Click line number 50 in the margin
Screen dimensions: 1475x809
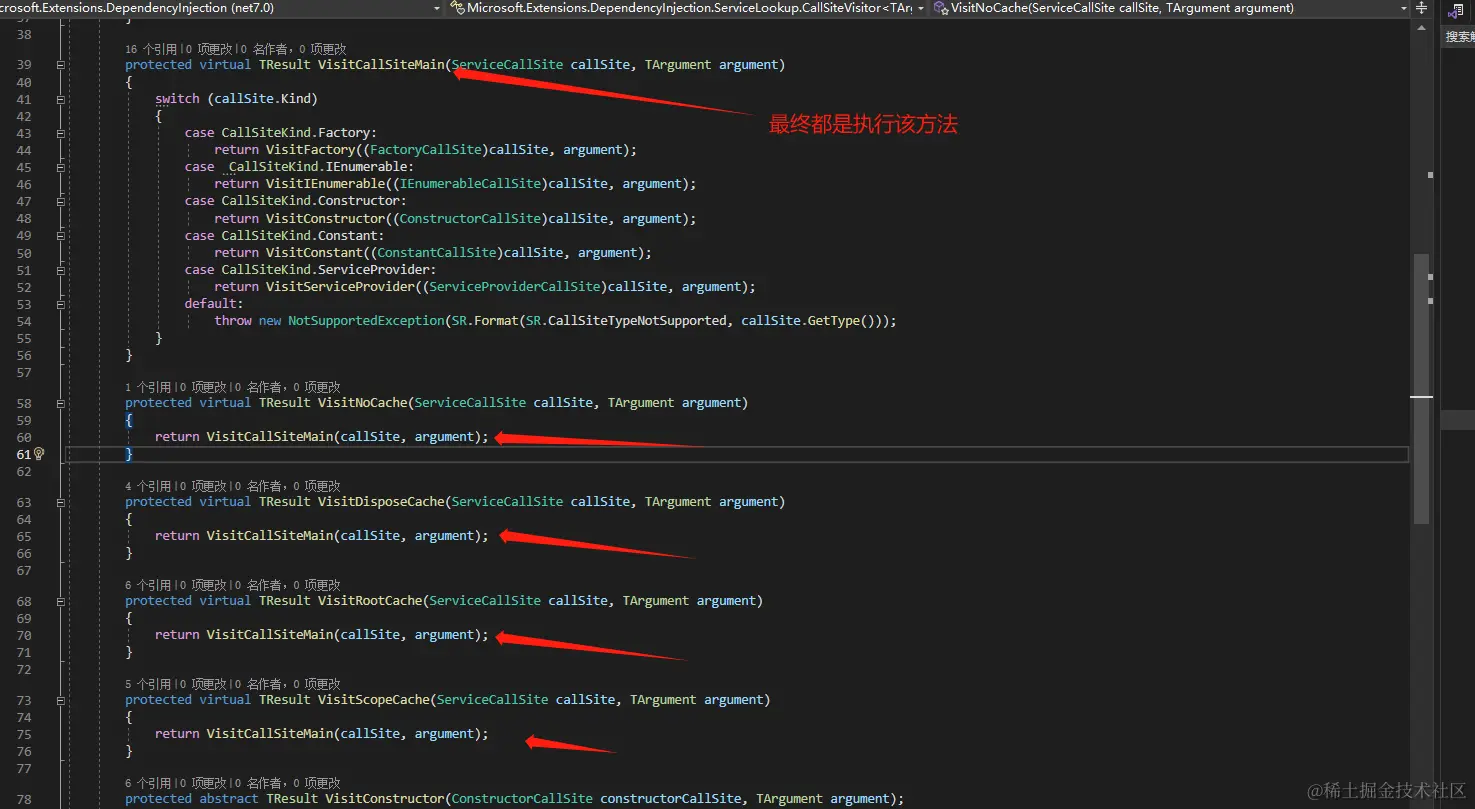tap(23, 252)
